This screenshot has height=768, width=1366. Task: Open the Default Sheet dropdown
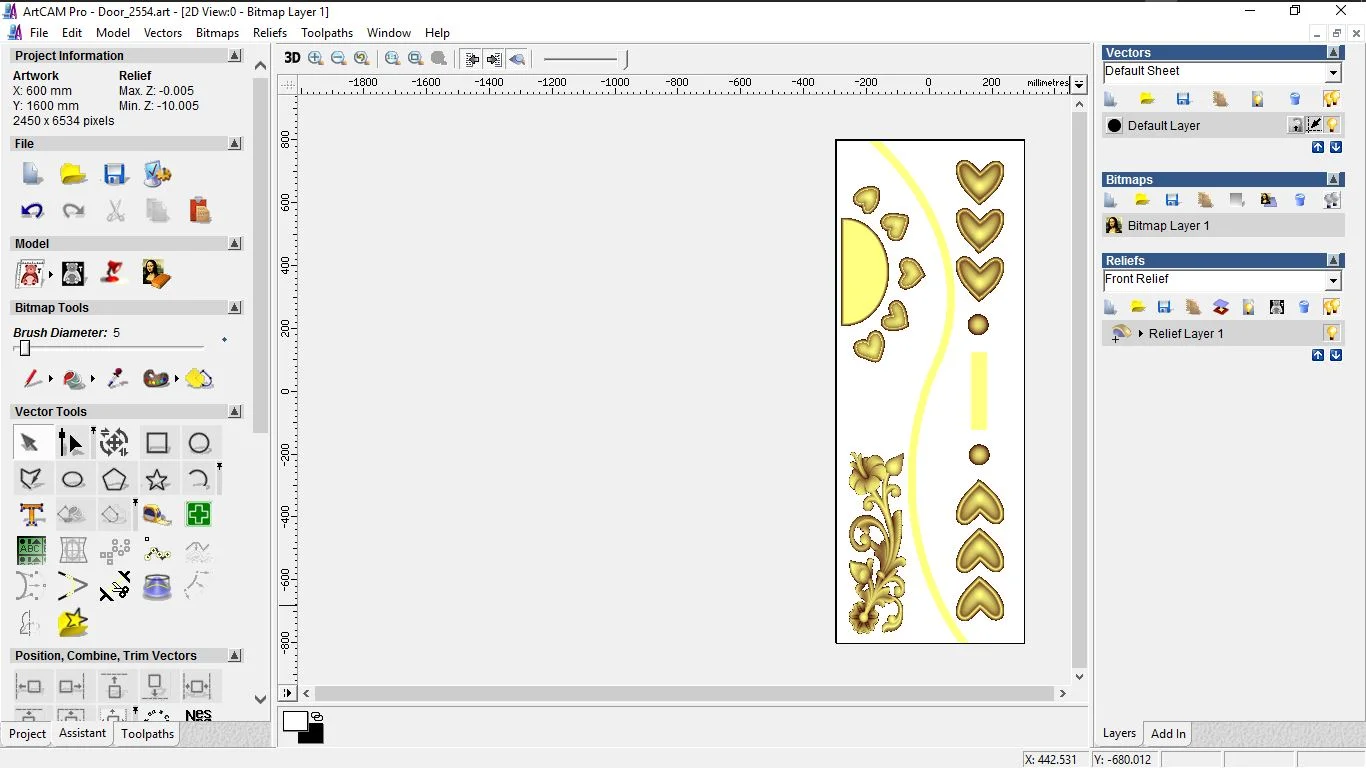coord(1333,72)
